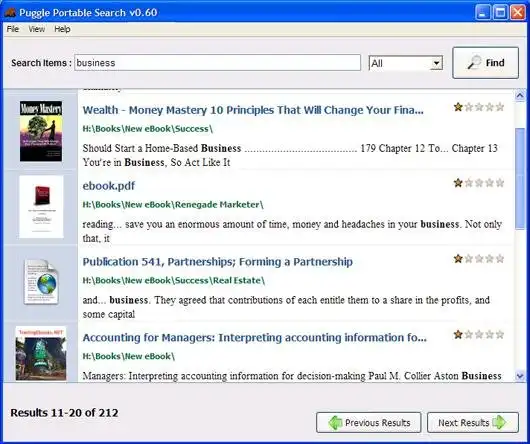
Task: Click the scrollbar up arrow
Action: click(520, 96)
